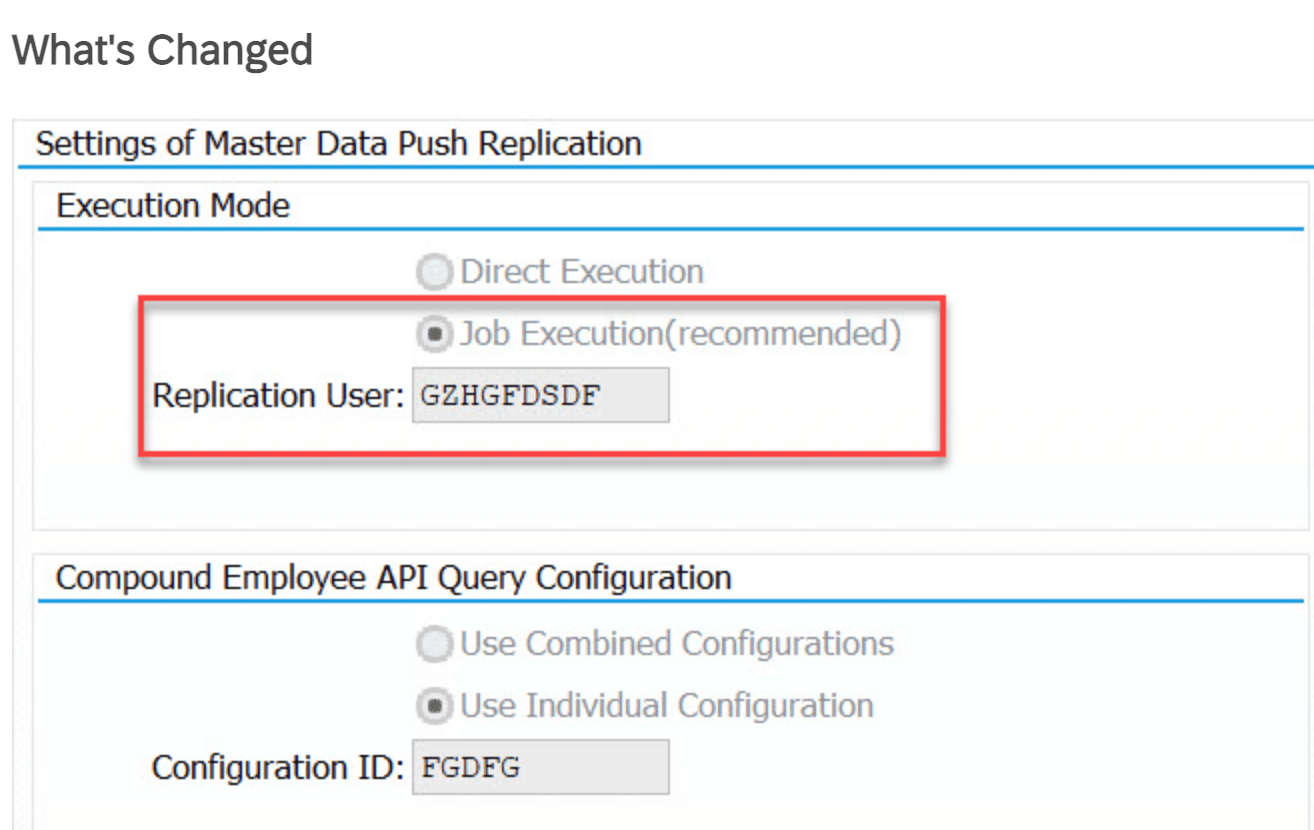Select the Direct Execution radio button
The image size is (1314, 830).
(435, 272)
